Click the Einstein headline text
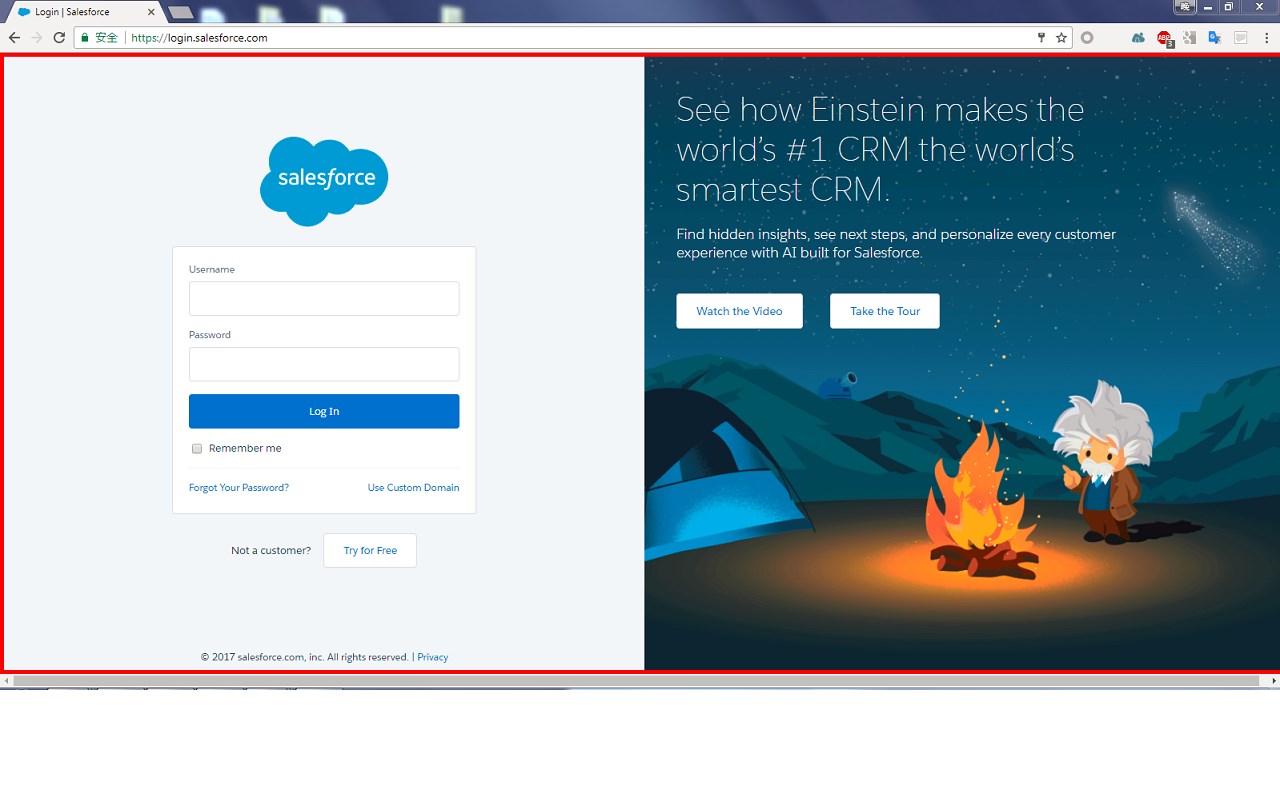Image resolution: width=1280 pixels, height=800 pixels. coord(880,149)
